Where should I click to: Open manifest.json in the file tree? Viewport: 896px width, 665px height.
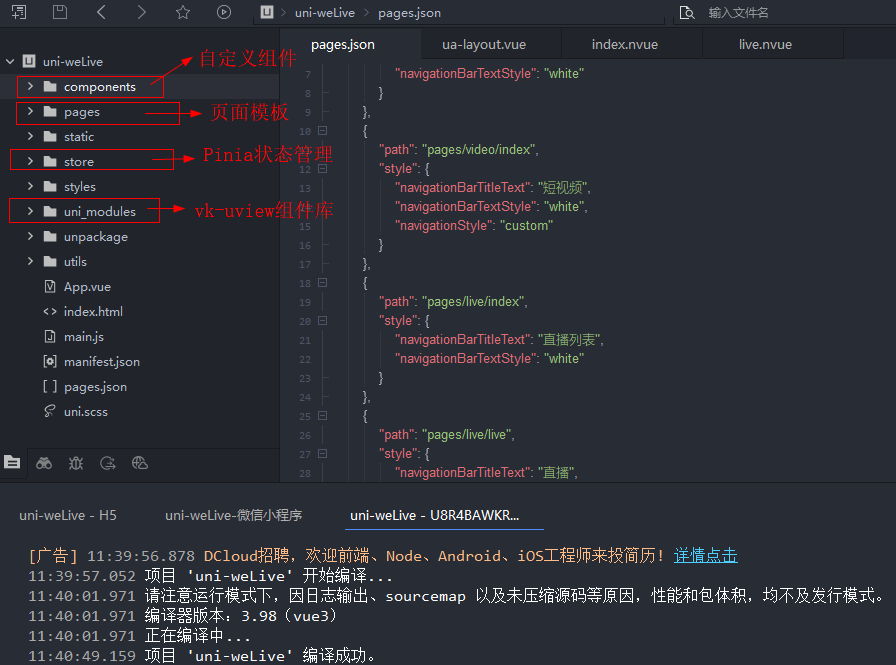point(101,362)
